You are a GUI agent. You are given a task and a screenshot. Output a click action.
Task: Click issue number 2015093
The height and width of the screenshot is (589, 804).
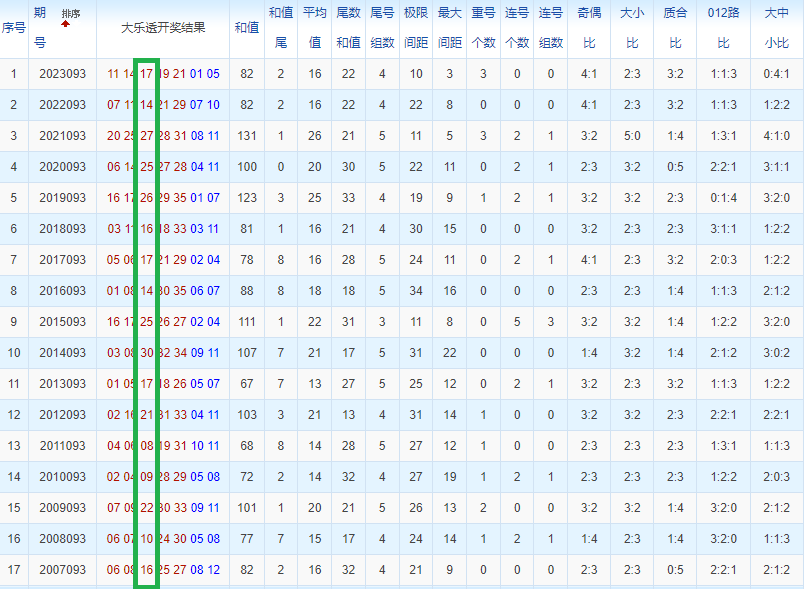click(63, 321)
